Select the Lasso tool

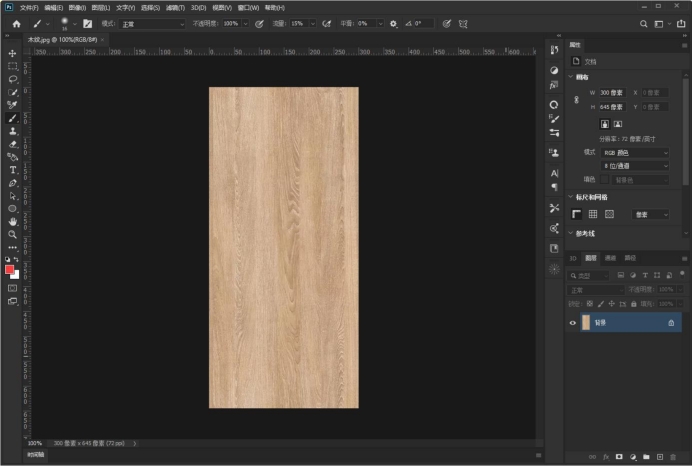tap(12, 79)
